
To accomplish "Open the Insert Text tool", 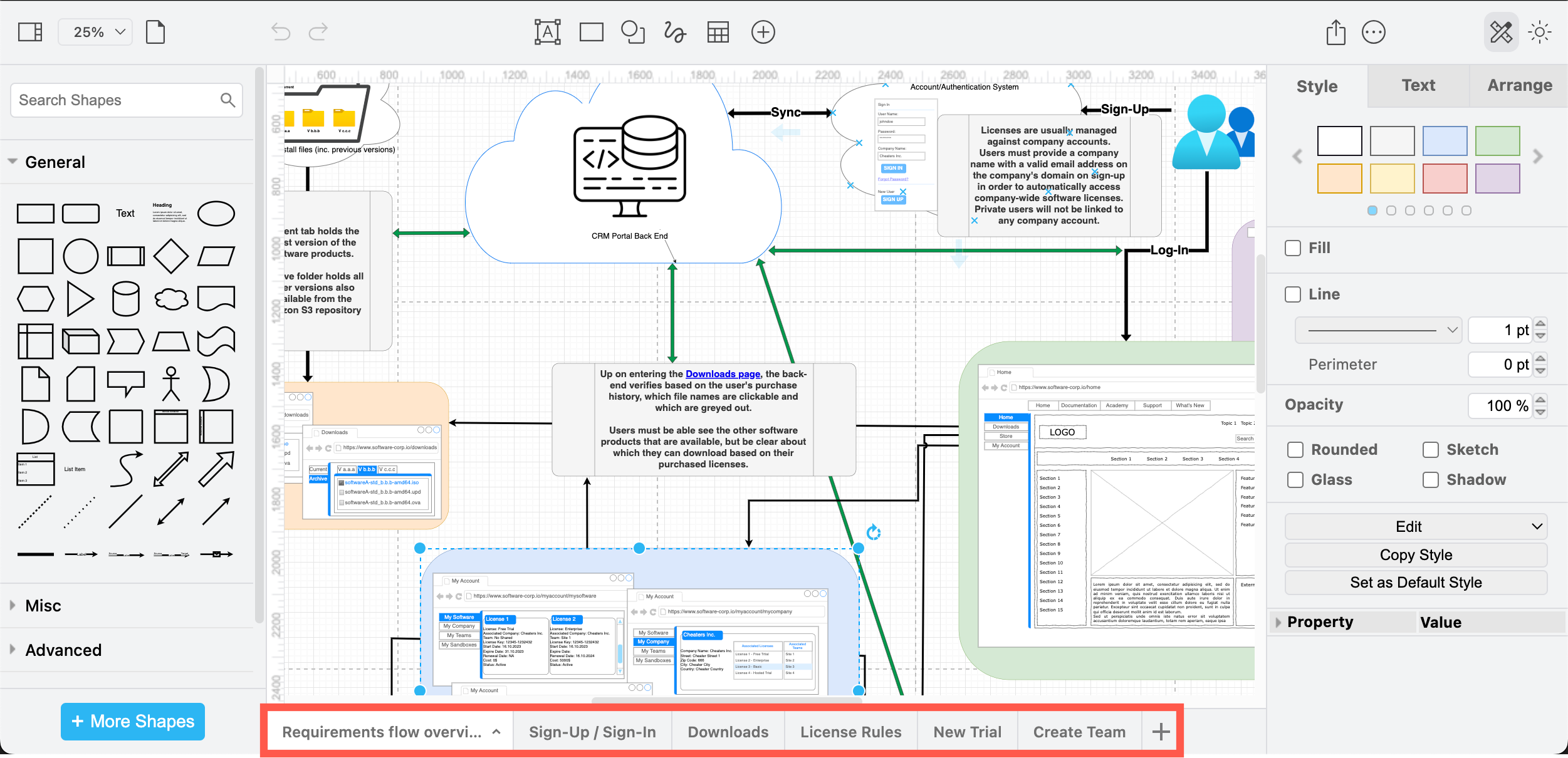I will click(x=547, y=31).
